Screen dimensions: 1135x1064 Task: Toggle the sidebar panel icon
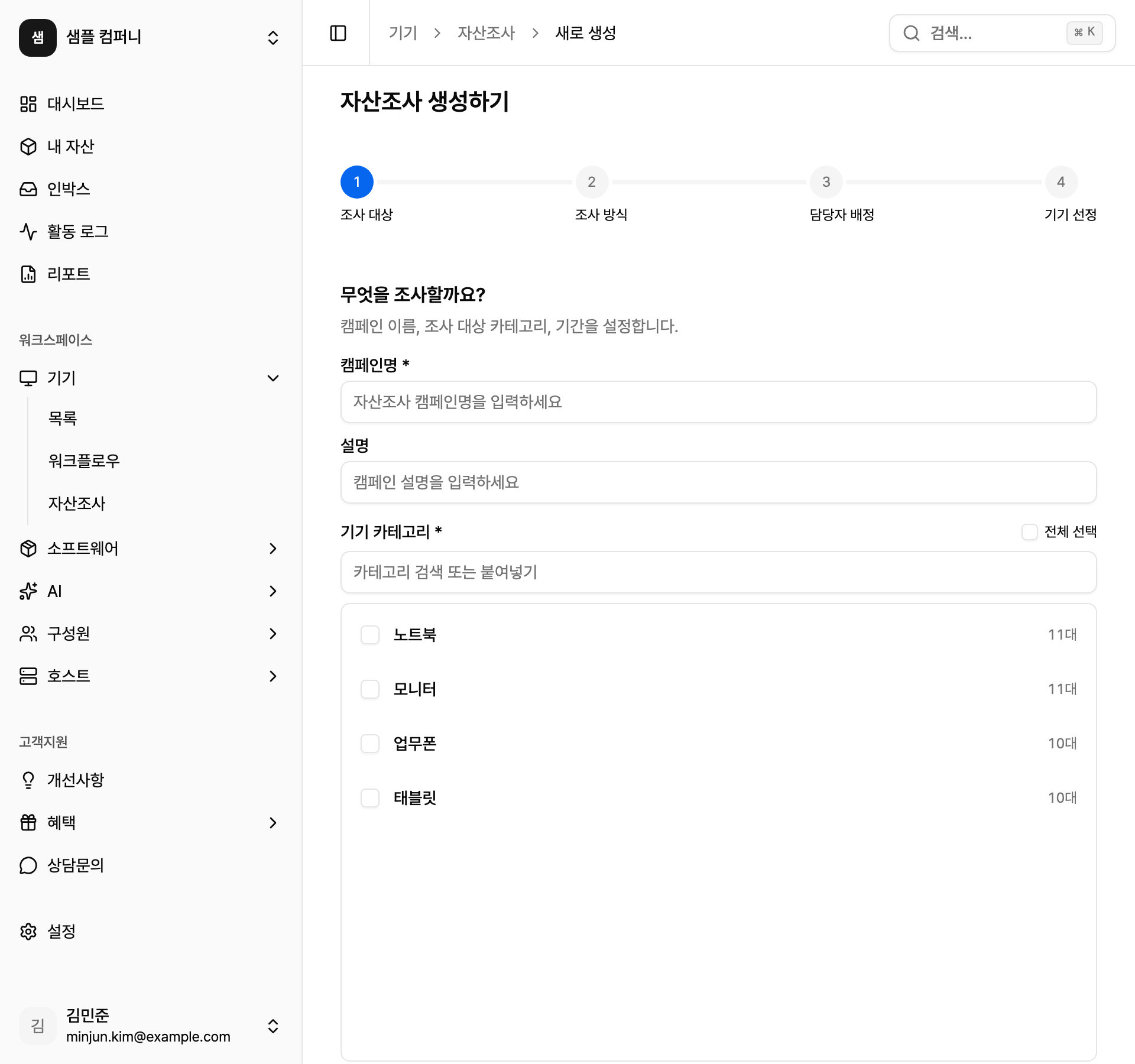coord(338,33)
